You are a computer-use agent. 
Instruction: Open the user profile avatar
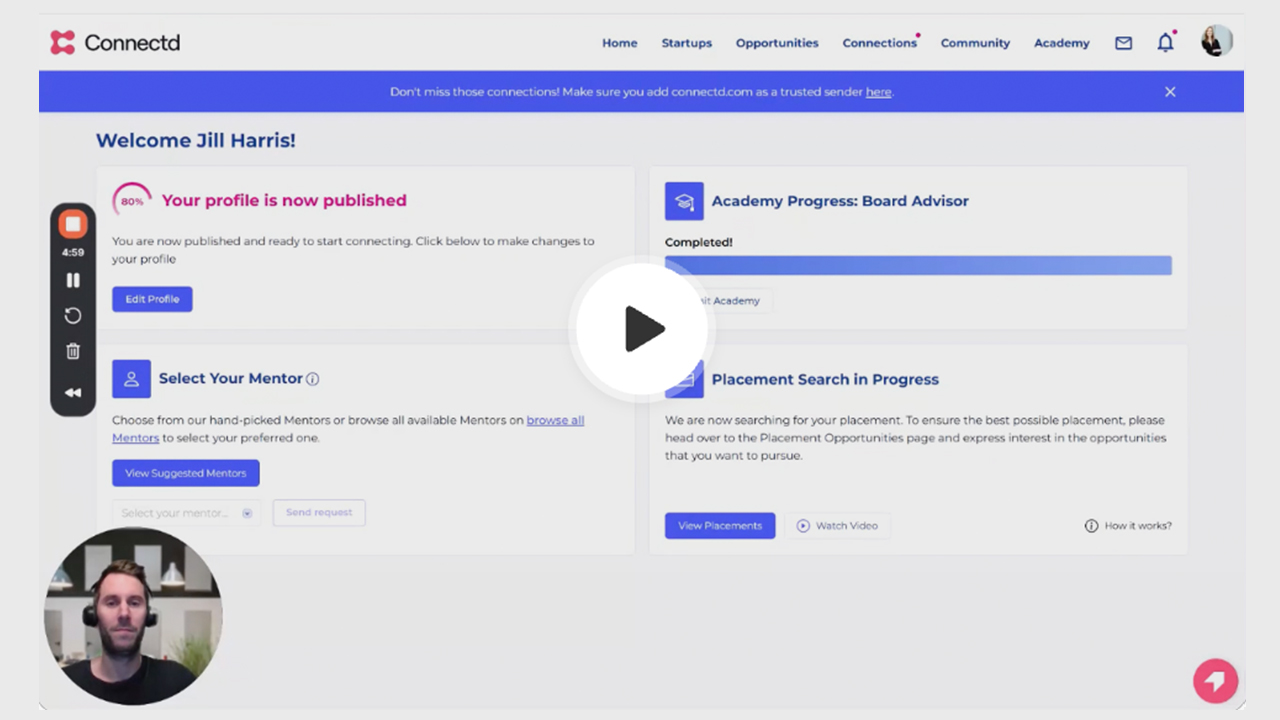coord(1216,41)
